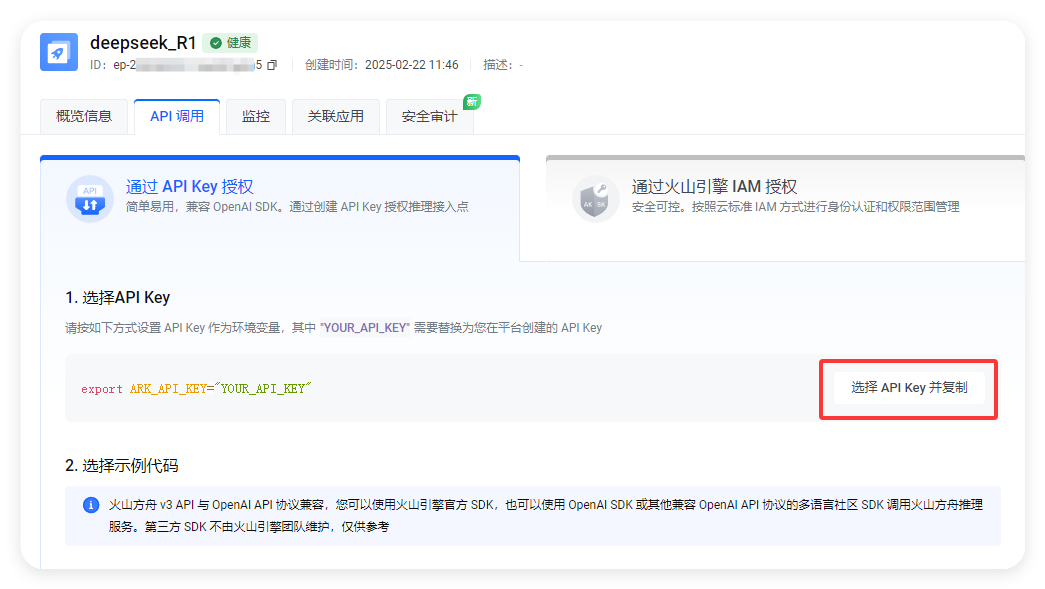Click the deepseek_R1 rocket endpoint icon
The image size is (1045, 589).
59,52
